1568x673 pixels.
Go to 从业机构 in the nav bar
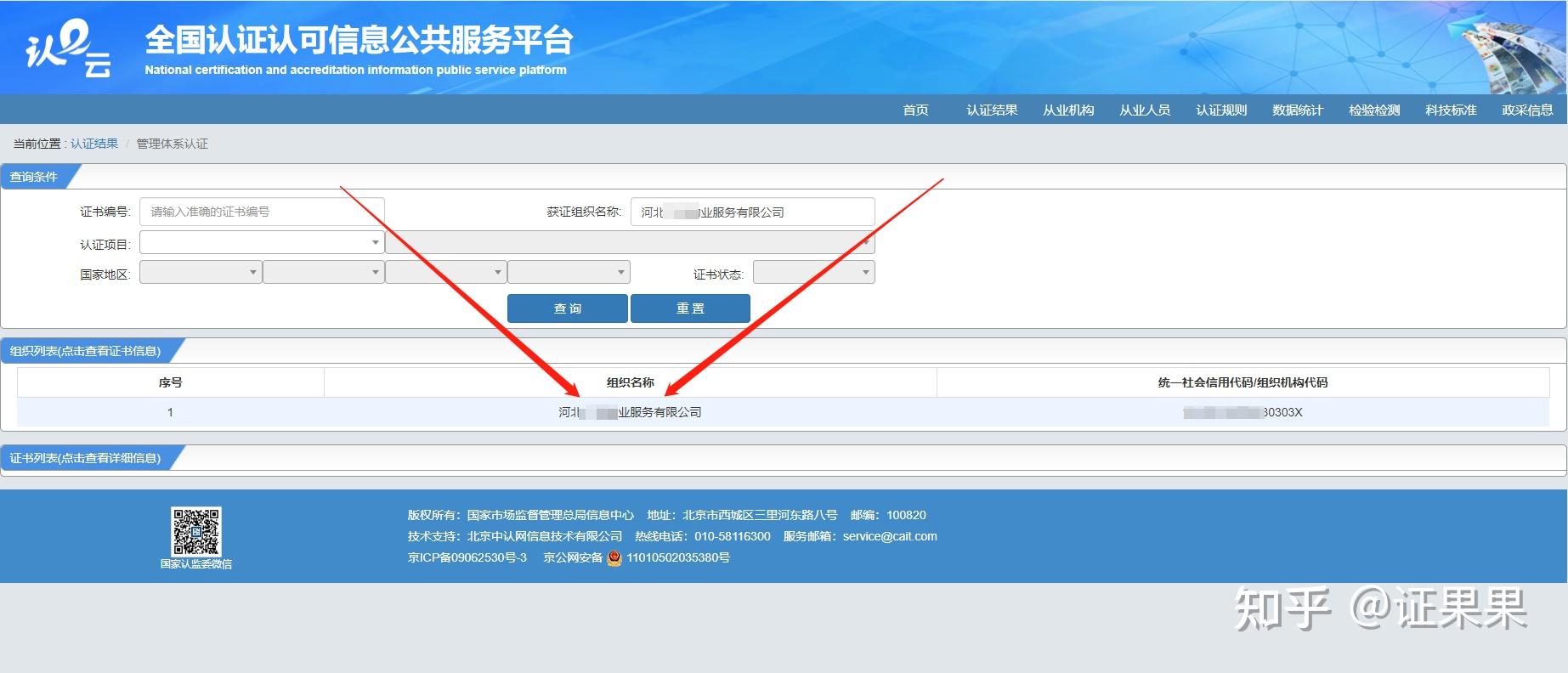tap(1068, 110)
